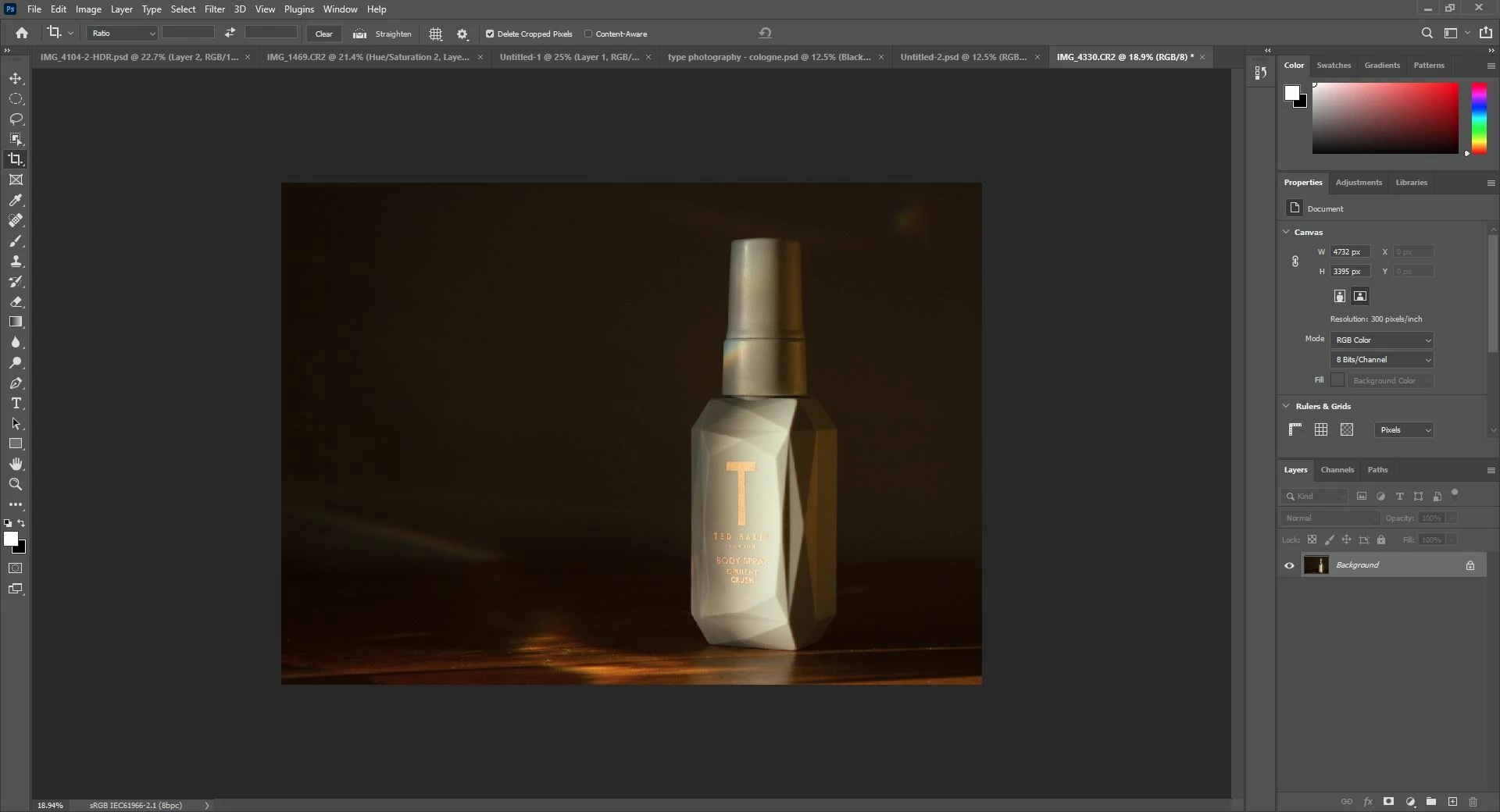Create new adjustment layer
The image size is (1500, 812).
[1410, 802]
